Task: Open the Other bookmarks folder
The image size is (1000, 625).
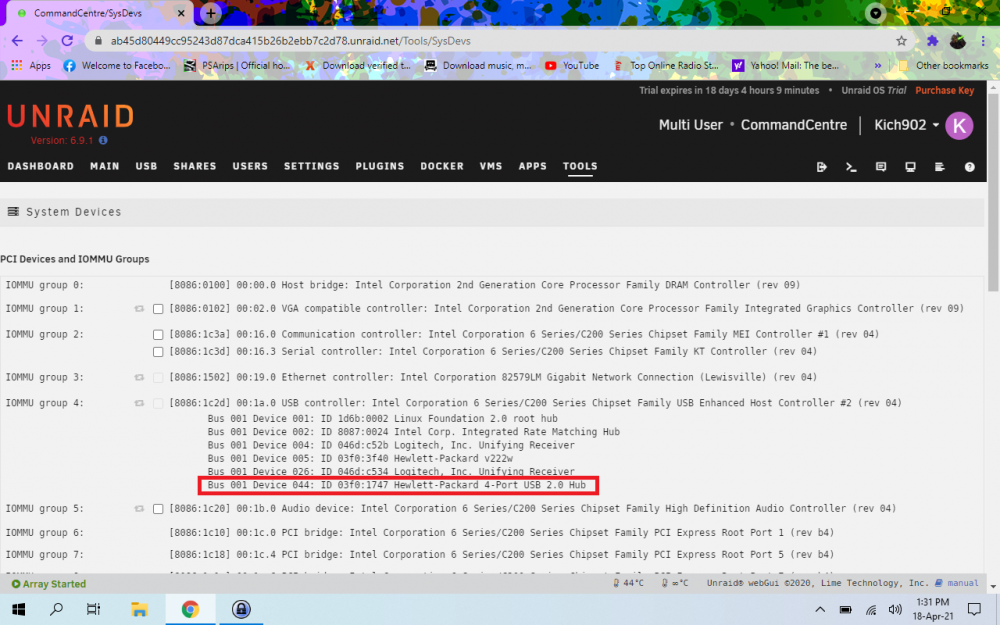Action: [x=943, y=66]
